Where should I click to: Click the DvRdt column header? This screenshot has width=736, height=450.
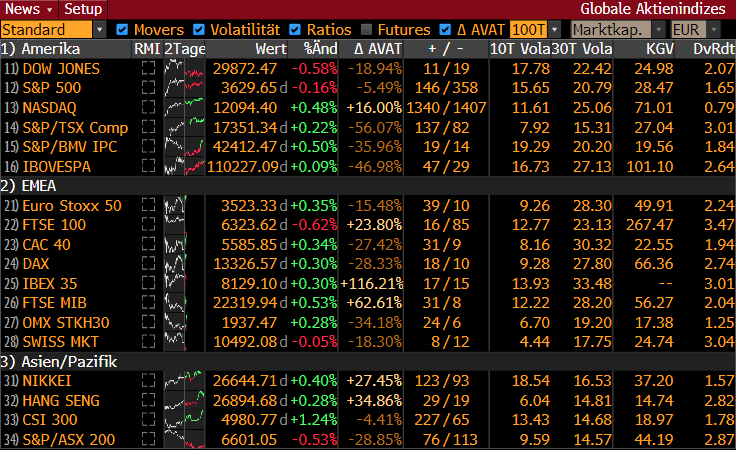tap(714, 49)
